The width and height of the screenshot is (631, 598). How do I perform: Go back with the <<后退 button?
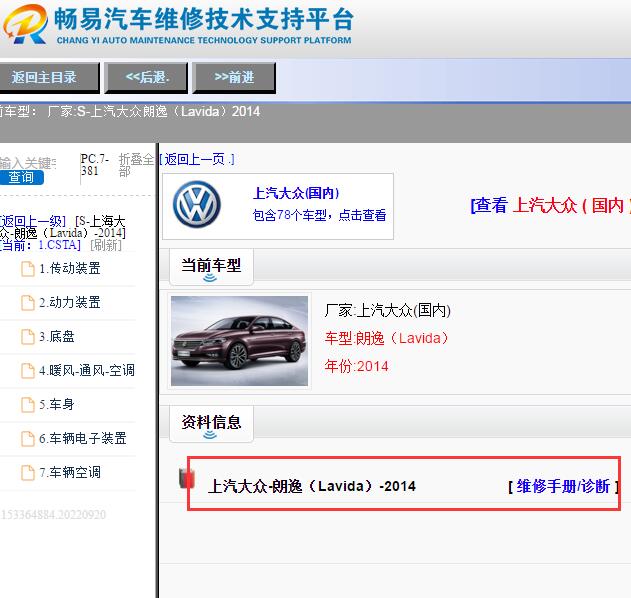[146, 77]
